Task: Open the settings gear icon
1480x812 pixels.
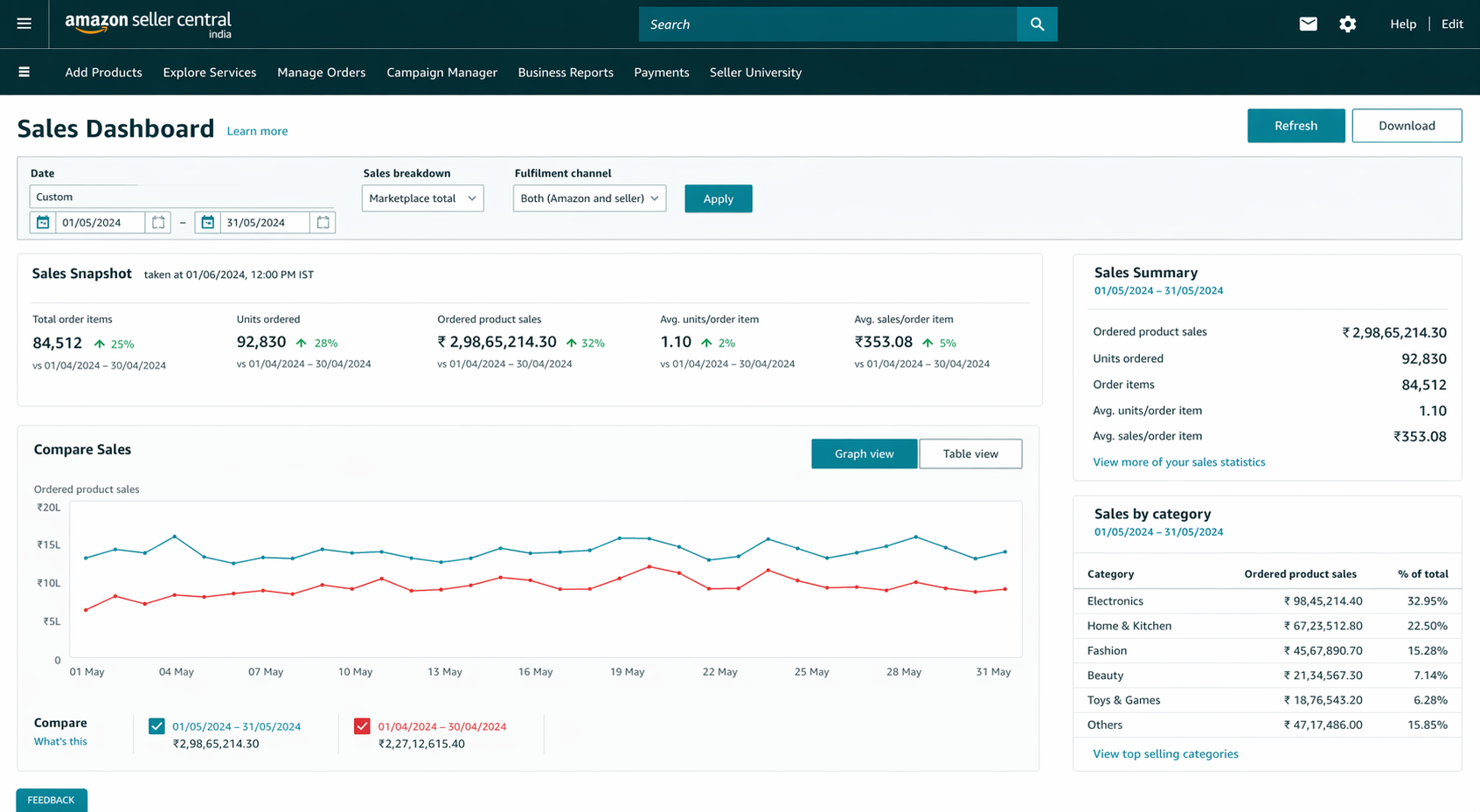Action: [1348, 24]
